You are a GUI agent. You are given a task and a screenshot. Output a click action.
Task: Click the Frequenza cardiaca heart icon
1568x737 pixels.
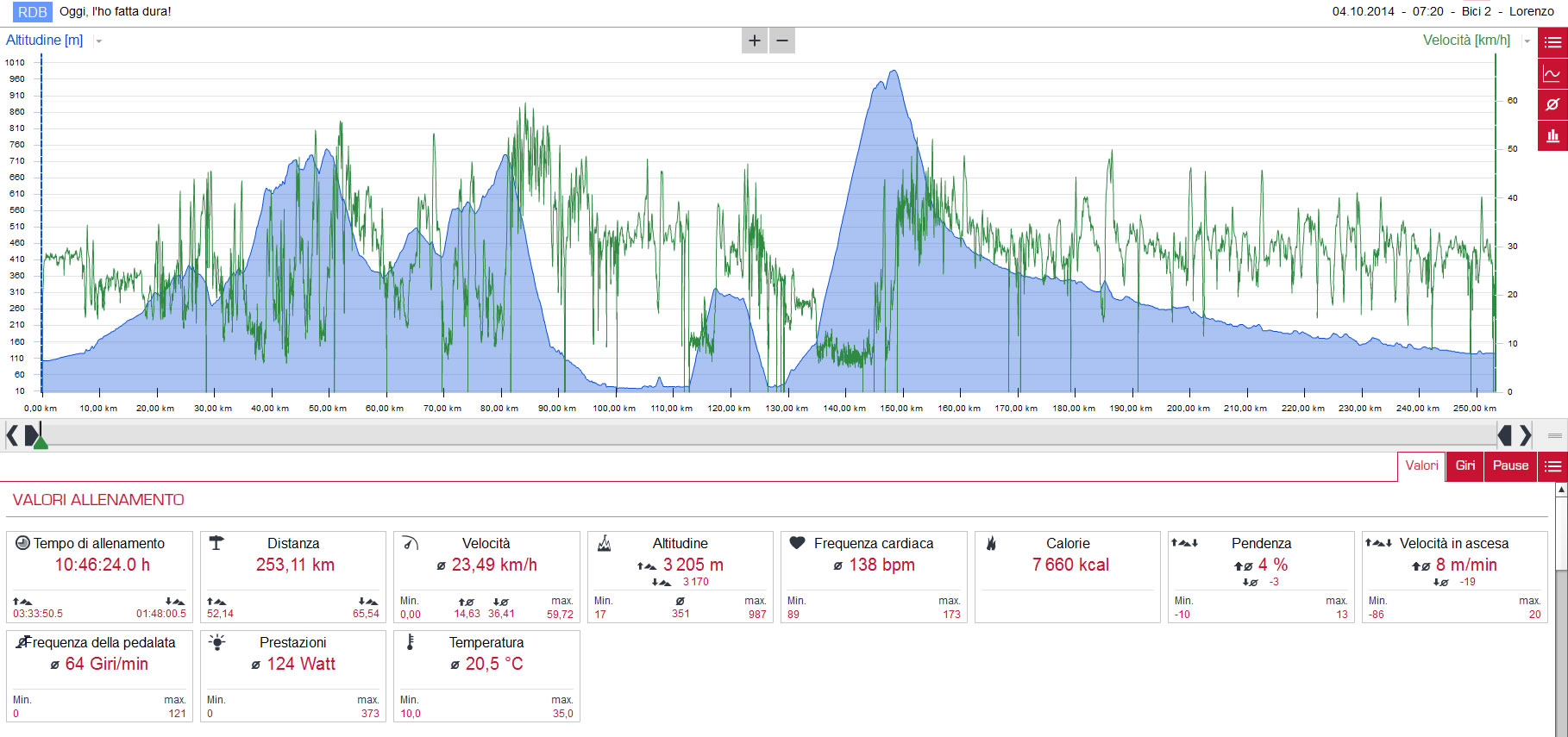pos(797,543)
